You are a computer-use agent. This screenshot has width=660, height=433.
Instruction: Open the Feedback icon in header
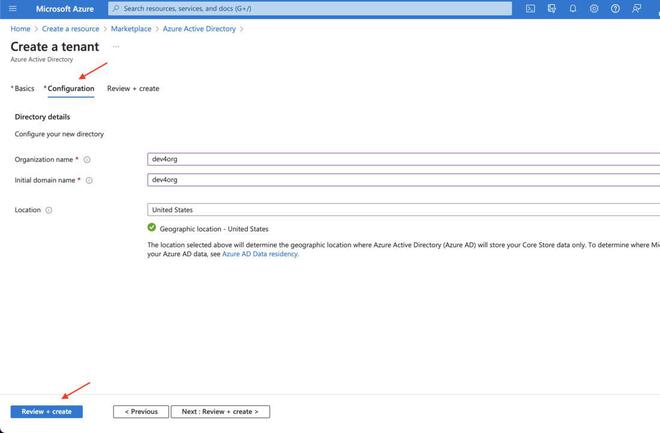point(636,8)
